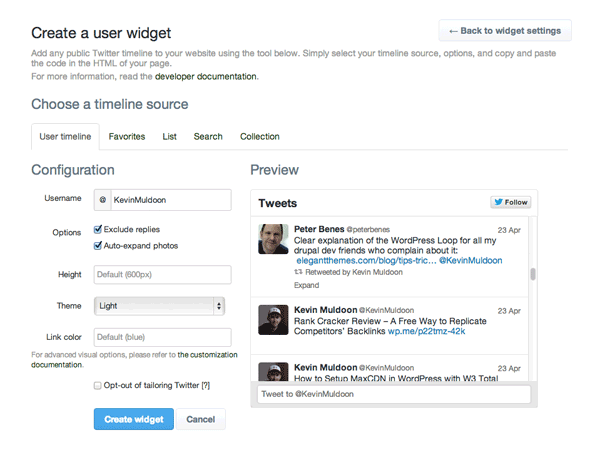600x450 pixels.
Task: Click the Twitter bird Follow button
Action: pos(510,202)
